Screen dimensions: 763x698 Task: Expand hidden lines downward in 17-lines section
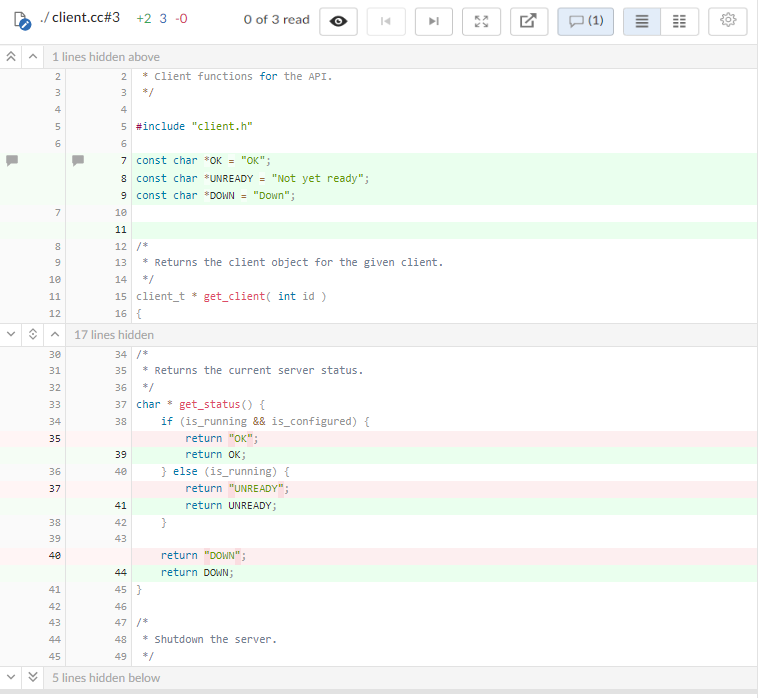click(x=11, y=334)
